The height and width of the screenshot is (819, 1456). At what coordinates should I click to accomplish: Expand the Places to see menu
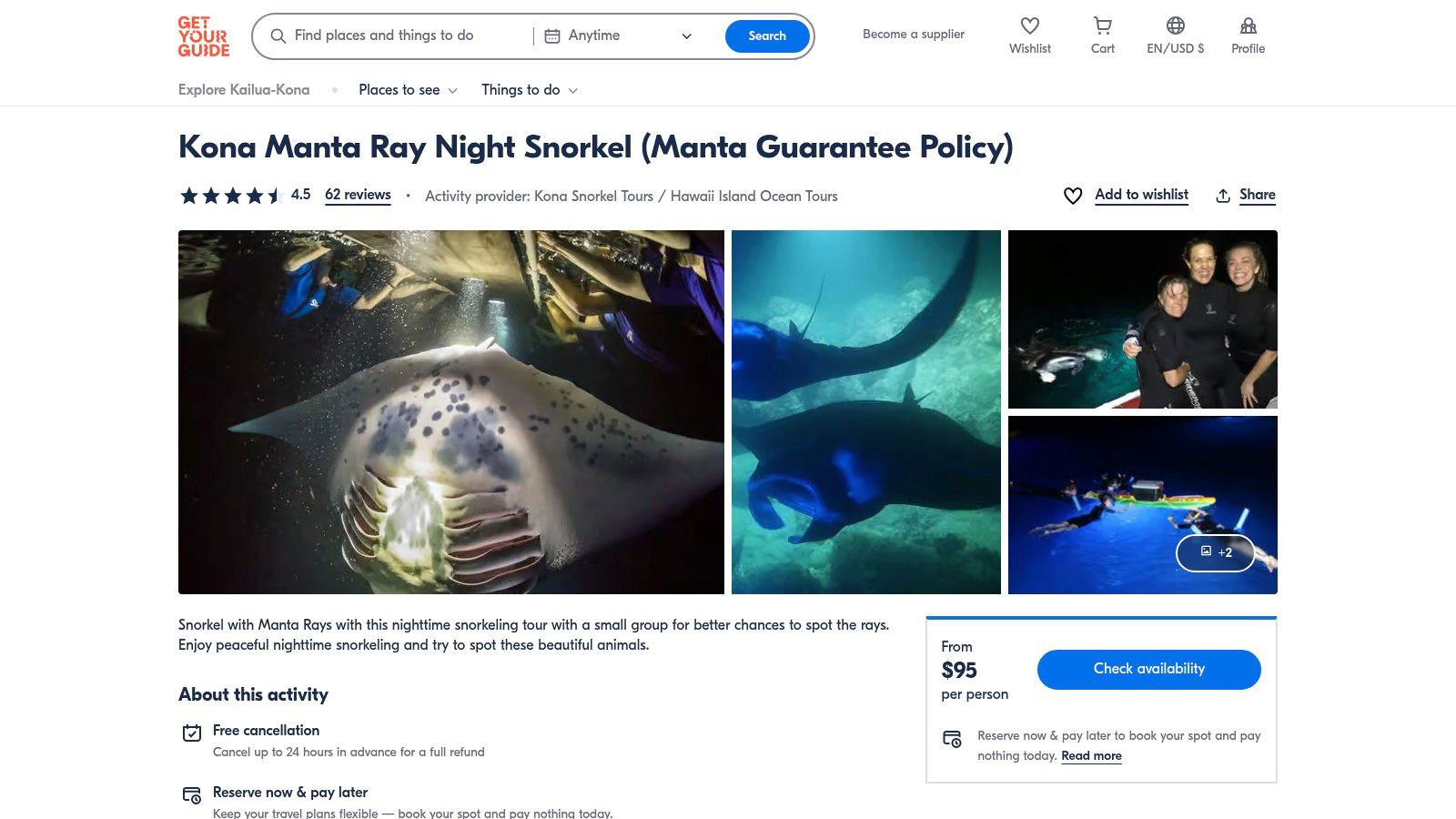tap(408, 90)
